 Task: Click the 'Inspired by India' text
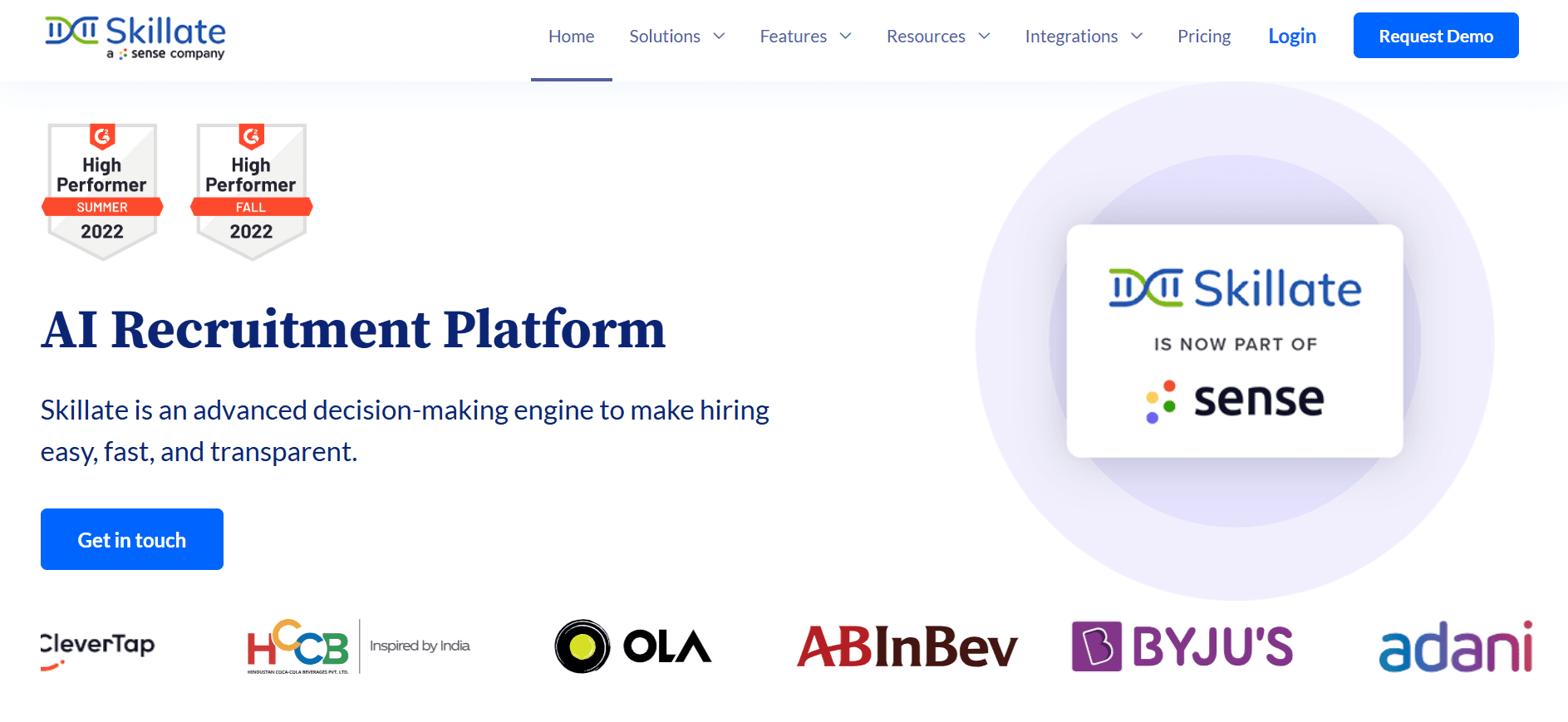[x=420, y=646]
